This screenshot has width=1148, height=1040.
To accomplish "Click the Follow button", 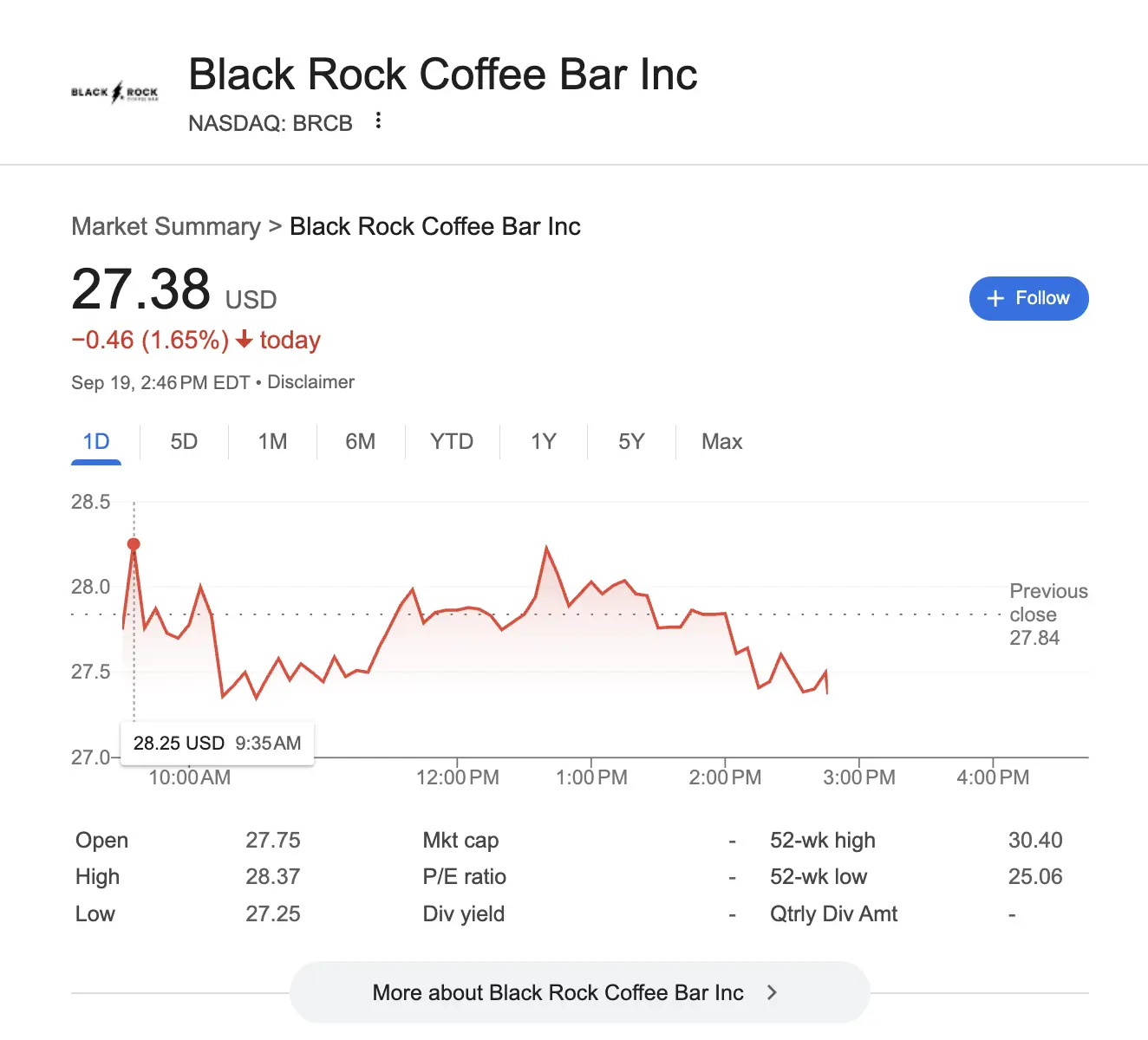I will [1028, 298].
